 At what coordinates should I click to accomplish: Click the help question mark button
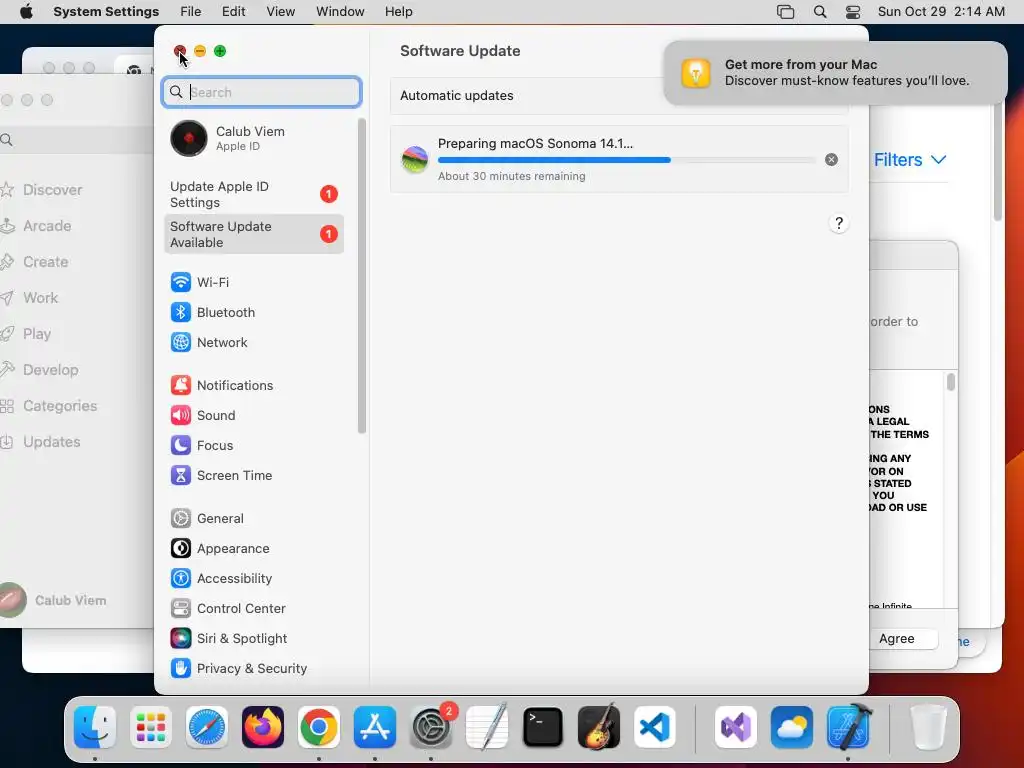[839, 223]
